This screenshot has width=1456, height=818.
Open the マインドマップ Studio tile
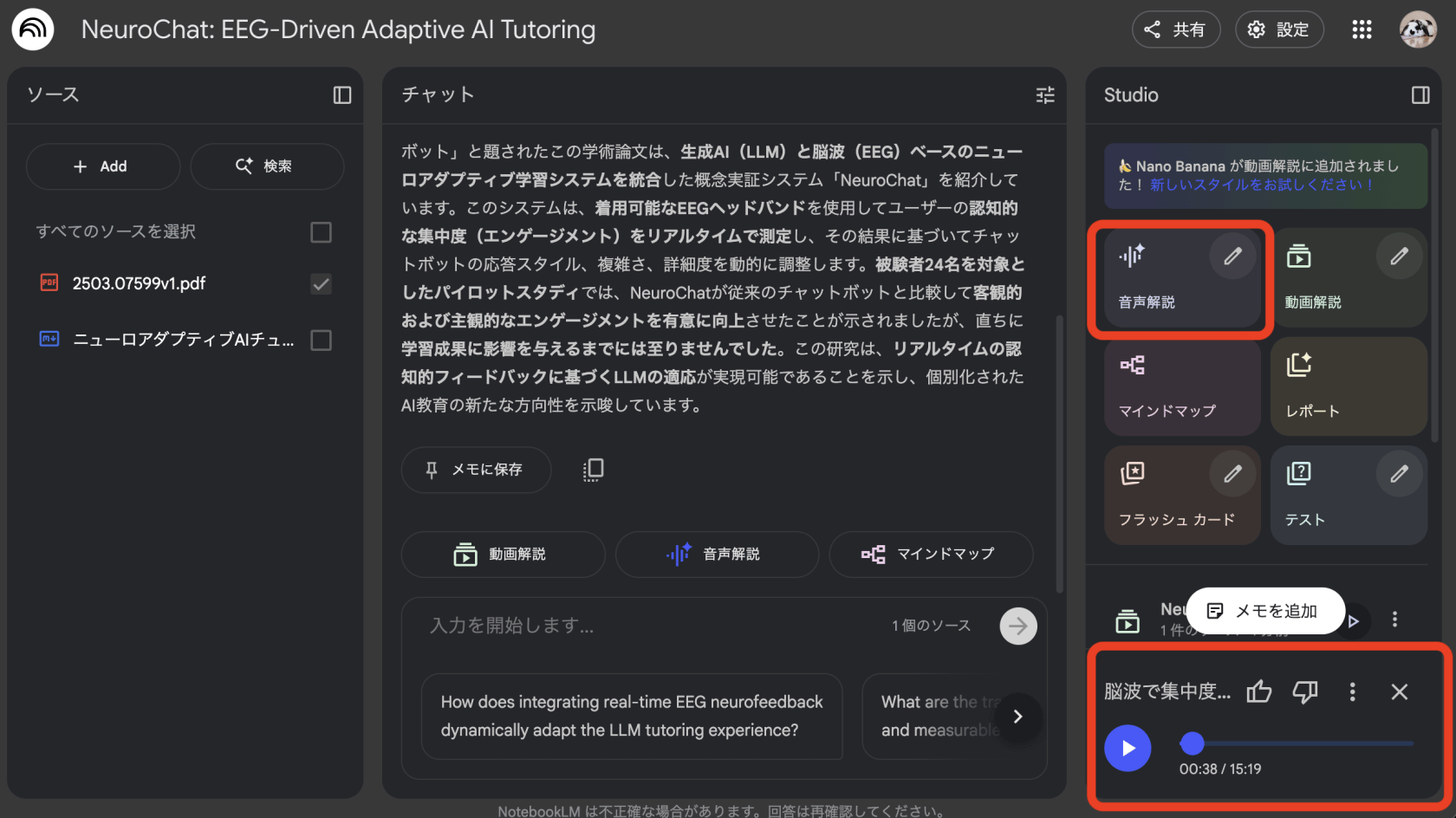pyautogui.click(x=1181, y=386)
